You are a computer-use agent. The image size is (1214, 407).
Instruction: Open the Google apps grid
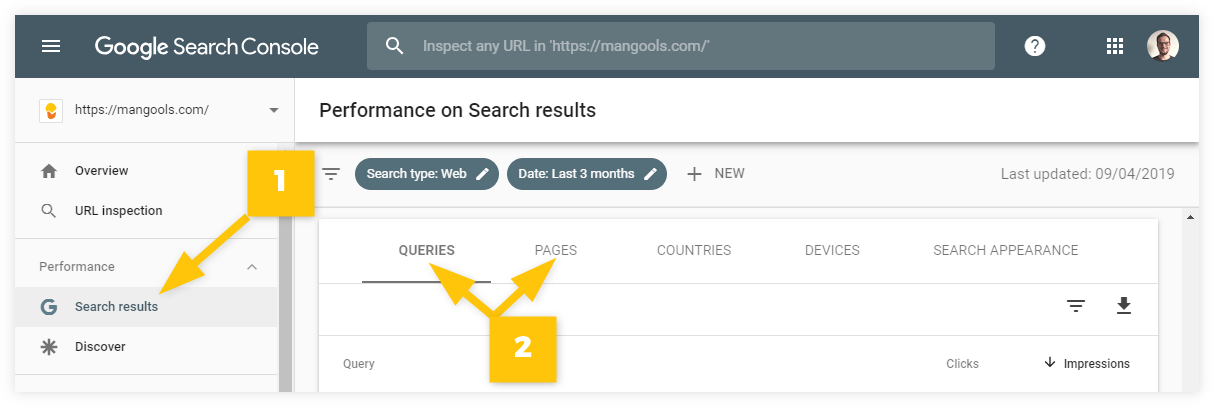click(1114, 46)
